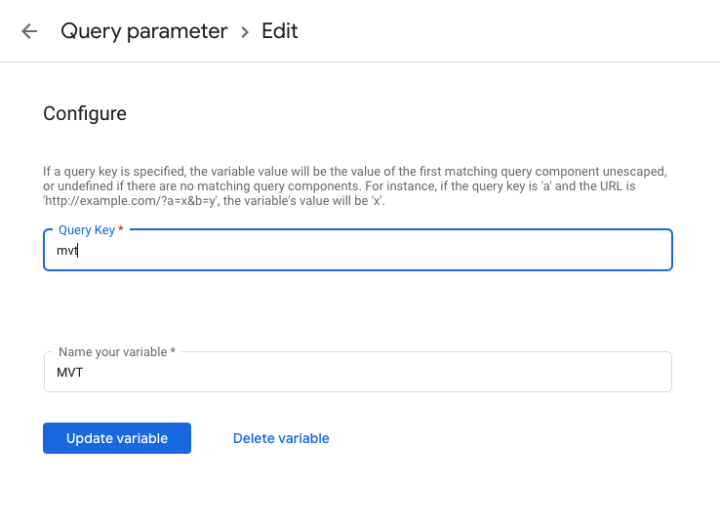This screenshot has width=720, height=526.
Task: Click the Name your variable label
Action: pos(112,352)
